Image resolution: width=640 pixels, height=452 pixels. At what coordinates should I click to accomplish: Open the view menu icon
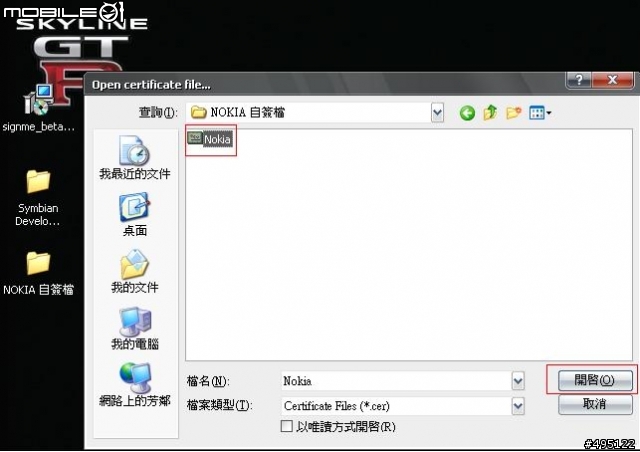point(540,112)
